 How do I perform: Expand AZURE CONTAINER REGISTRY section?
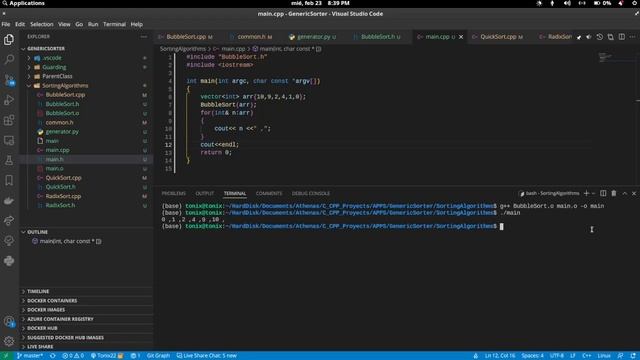point(60,319)
